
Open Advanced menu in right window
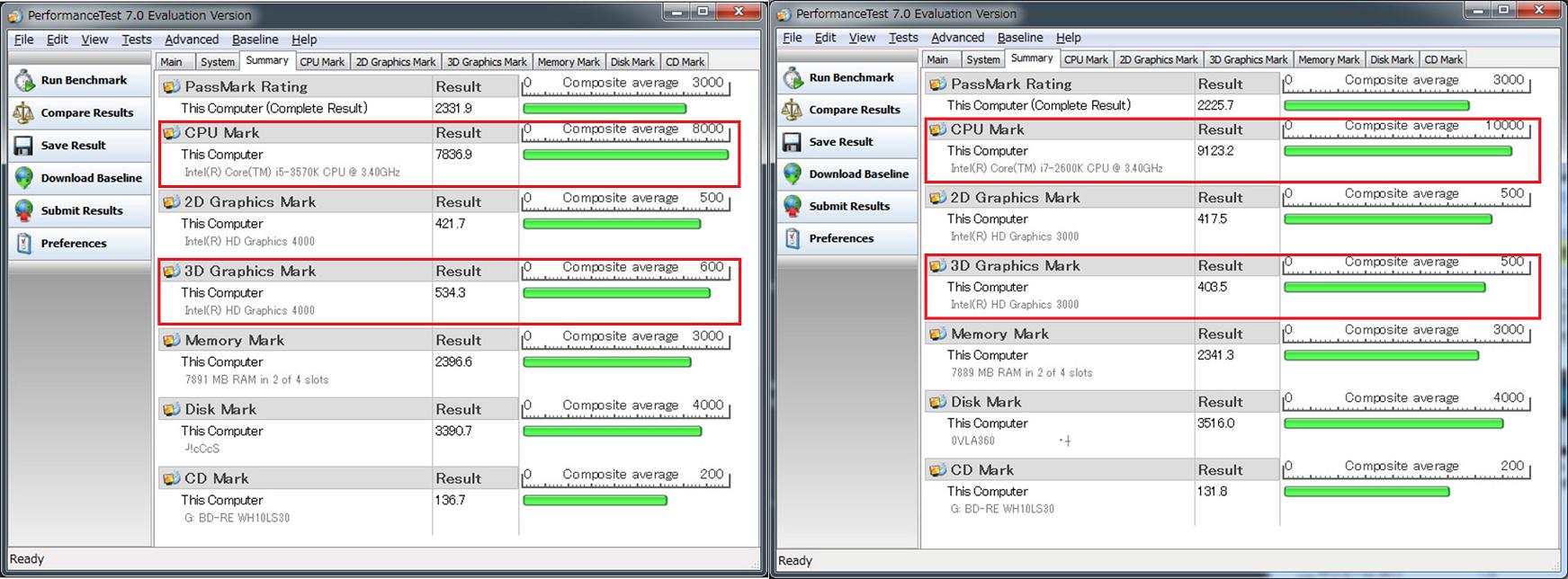click(x=957, y=38)
